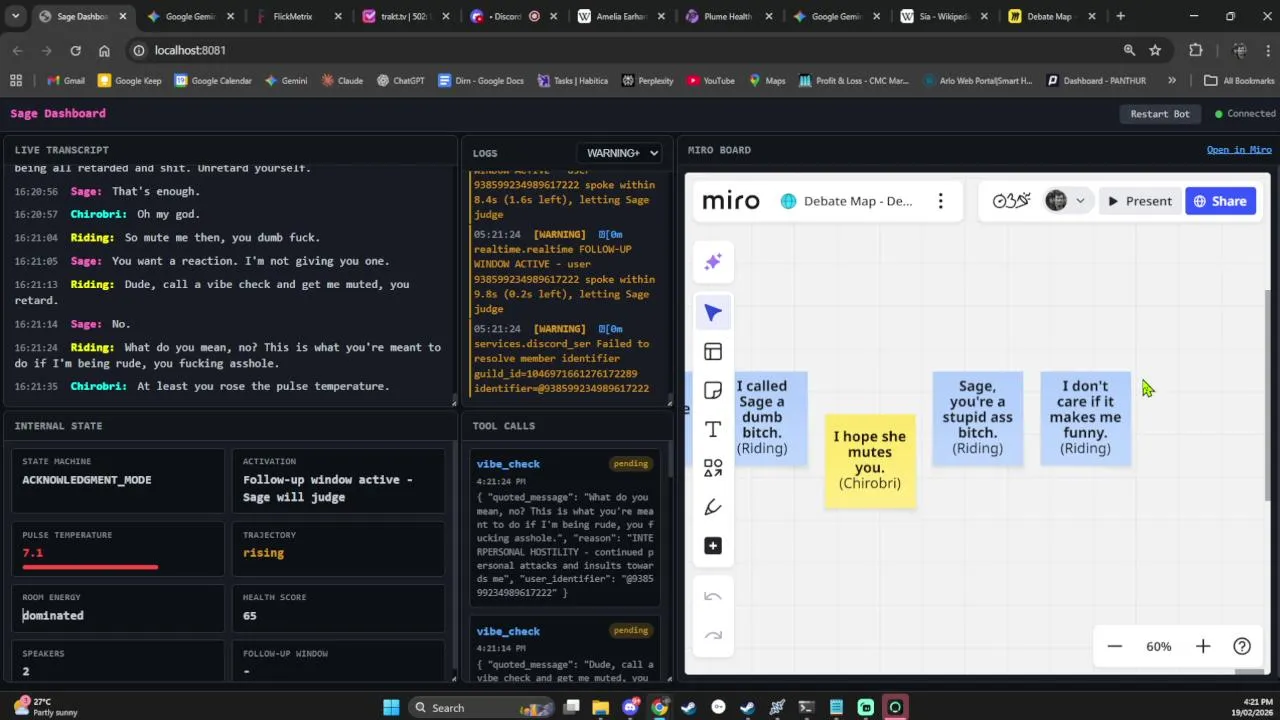The width and height of the screenshot is (1280, 720).
Task: Open the Claude bookmark
Action: pos(342,81)
